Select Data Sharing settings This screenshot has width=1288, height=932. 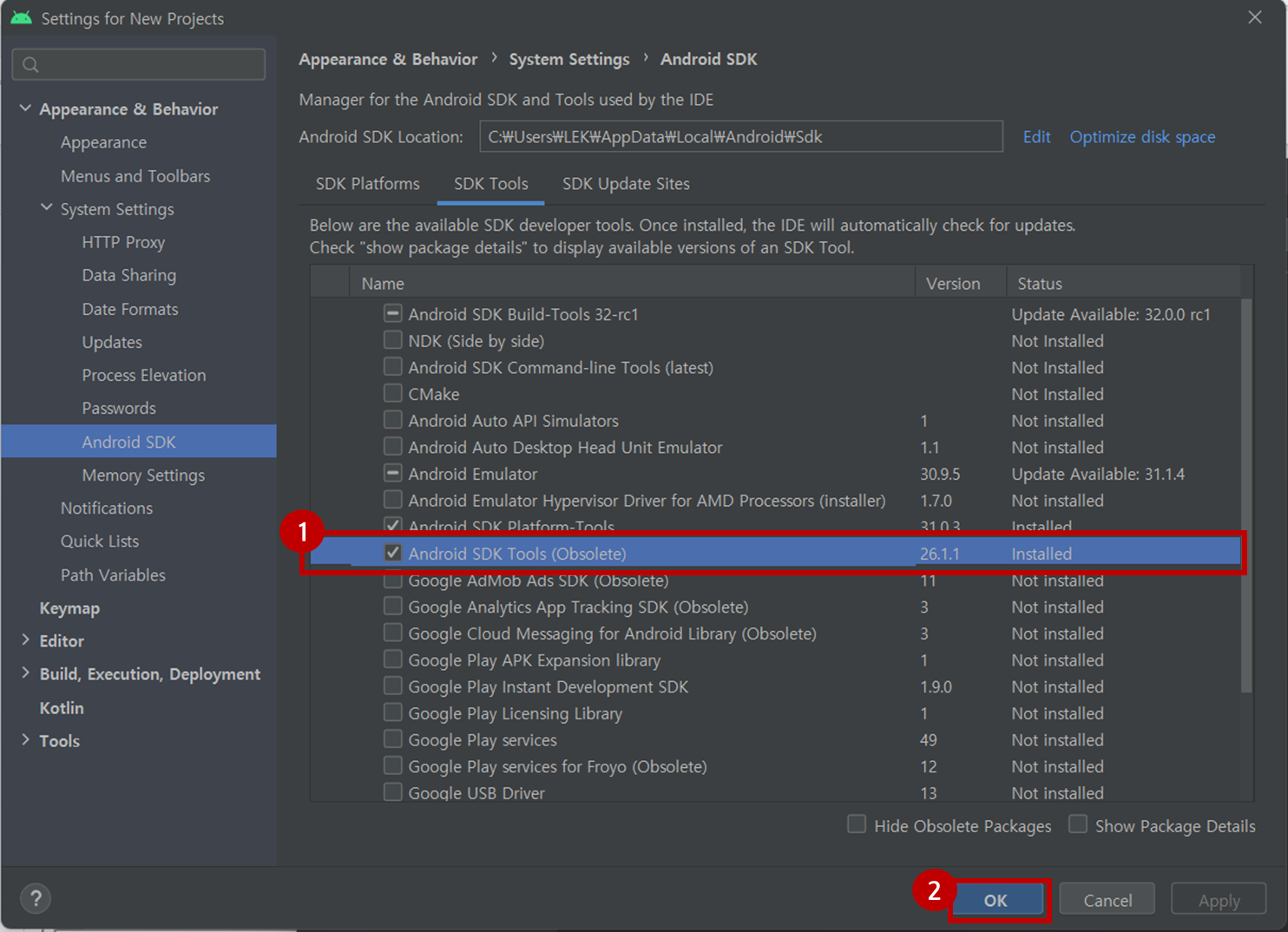128,275
